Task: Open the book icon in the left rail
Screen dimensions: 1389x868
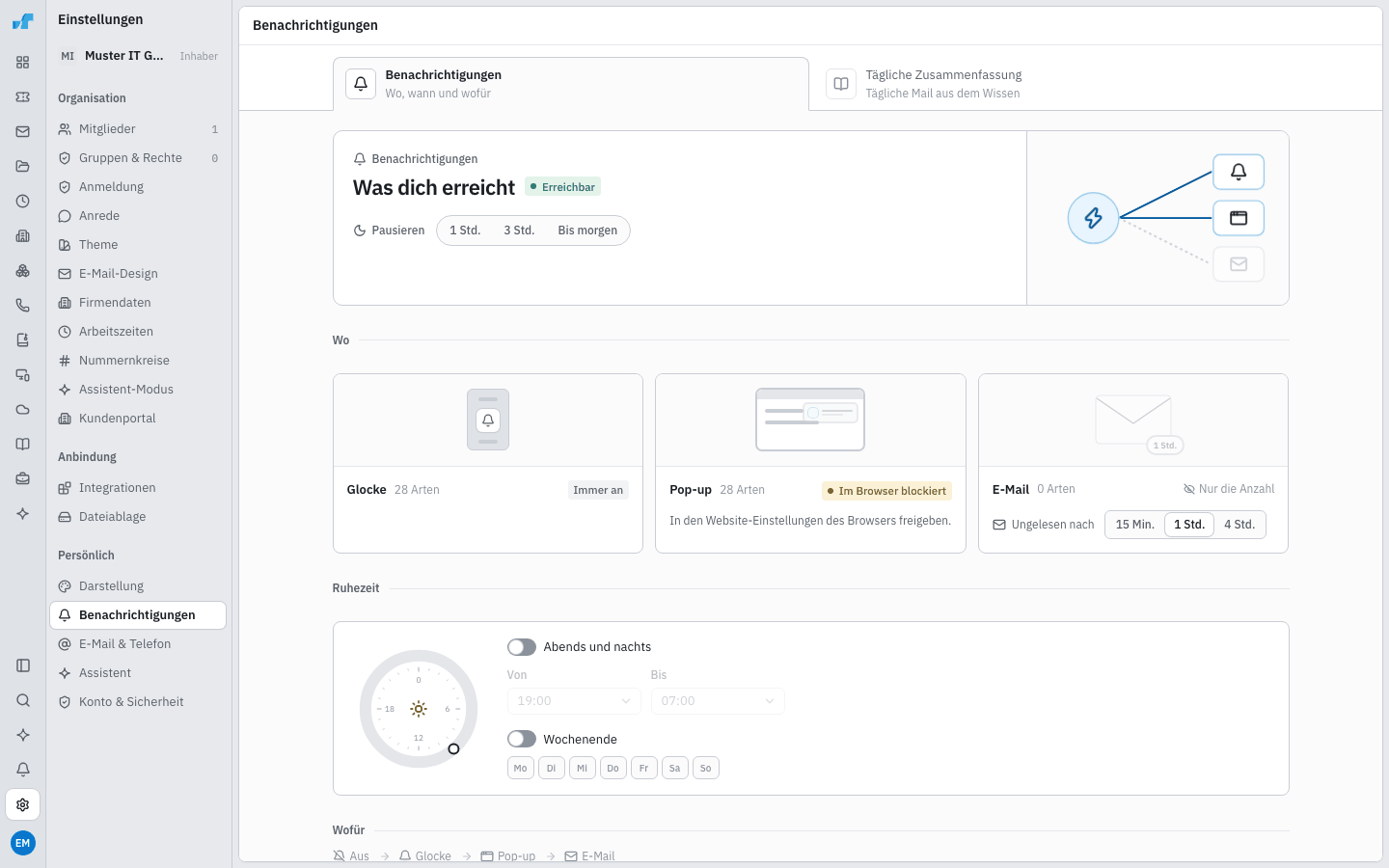Action: 23,445
